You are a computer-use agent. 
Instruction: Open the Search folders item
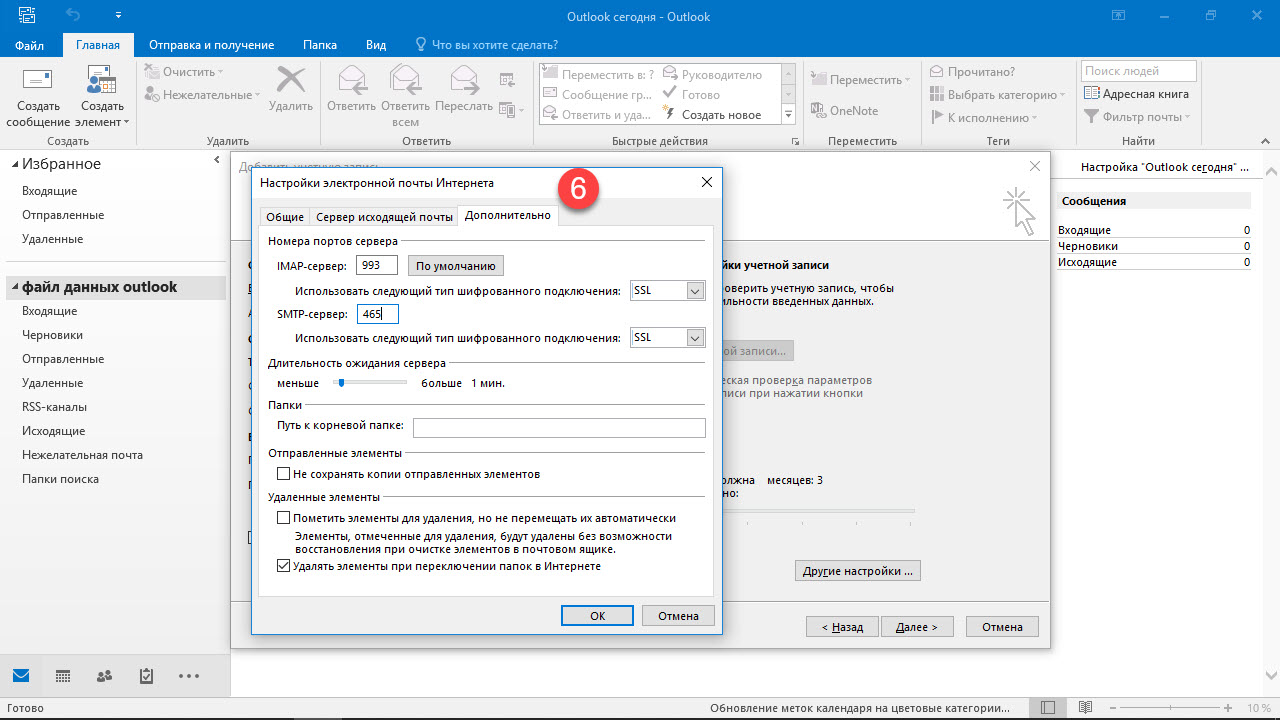pos(60,479)
